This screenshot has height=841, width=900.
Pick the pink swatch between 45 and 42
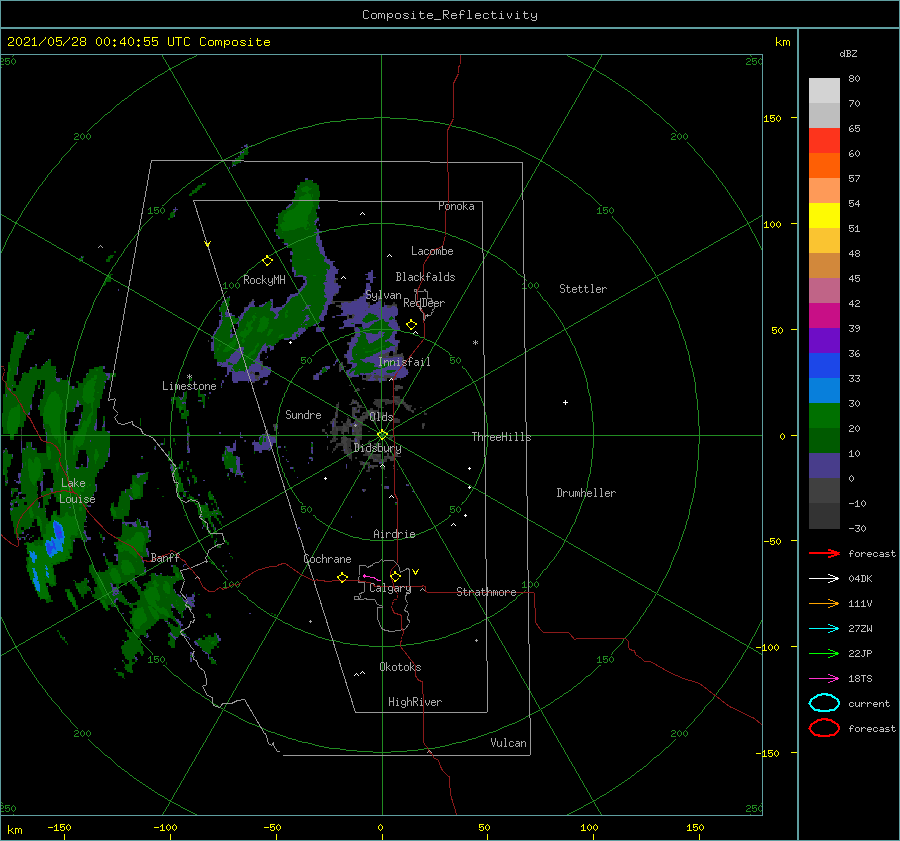point(824,290)
